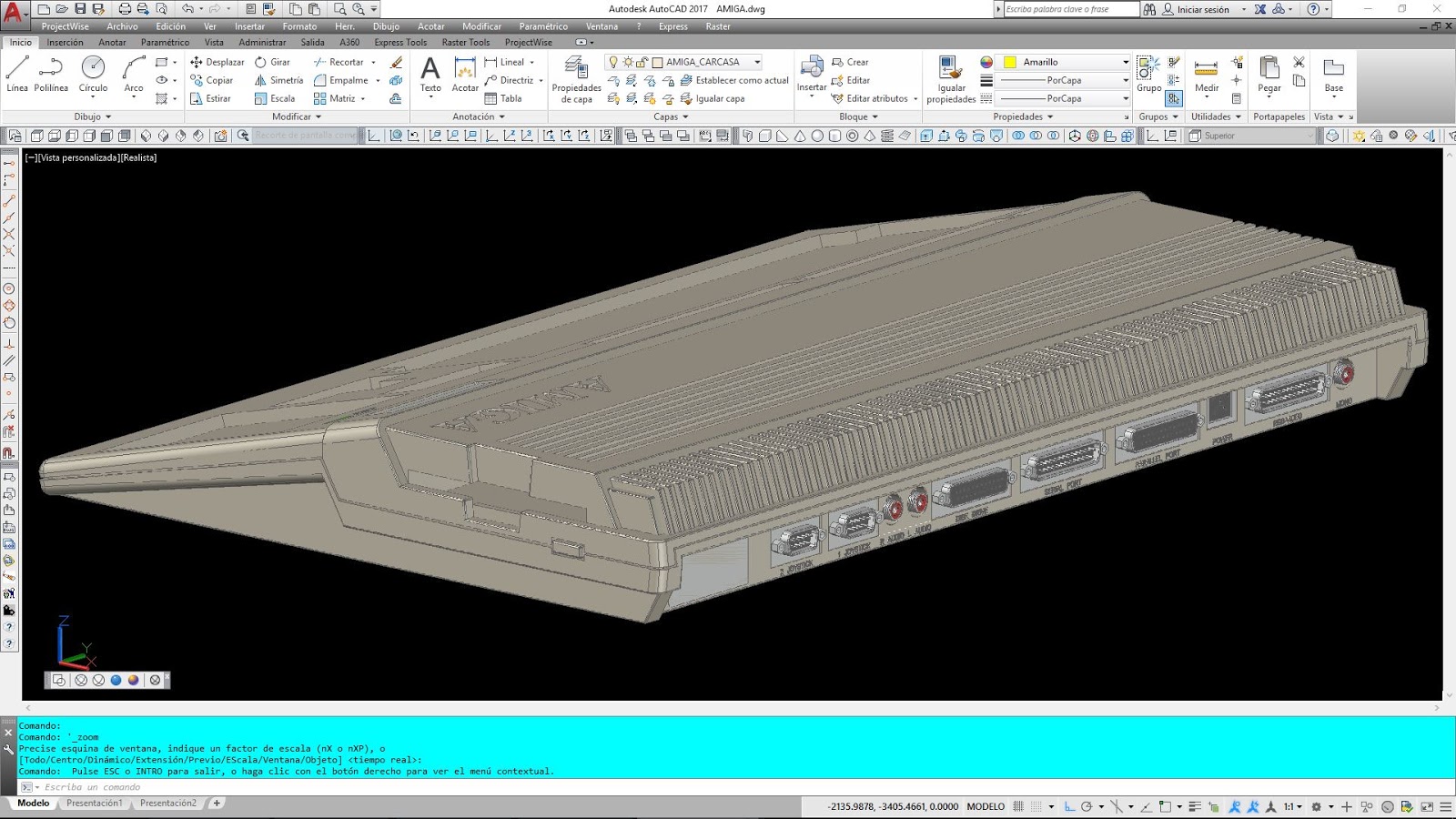Click the Vista personalizada viewport label
Screen dimensions: 1456x819
tap(78, 157)
